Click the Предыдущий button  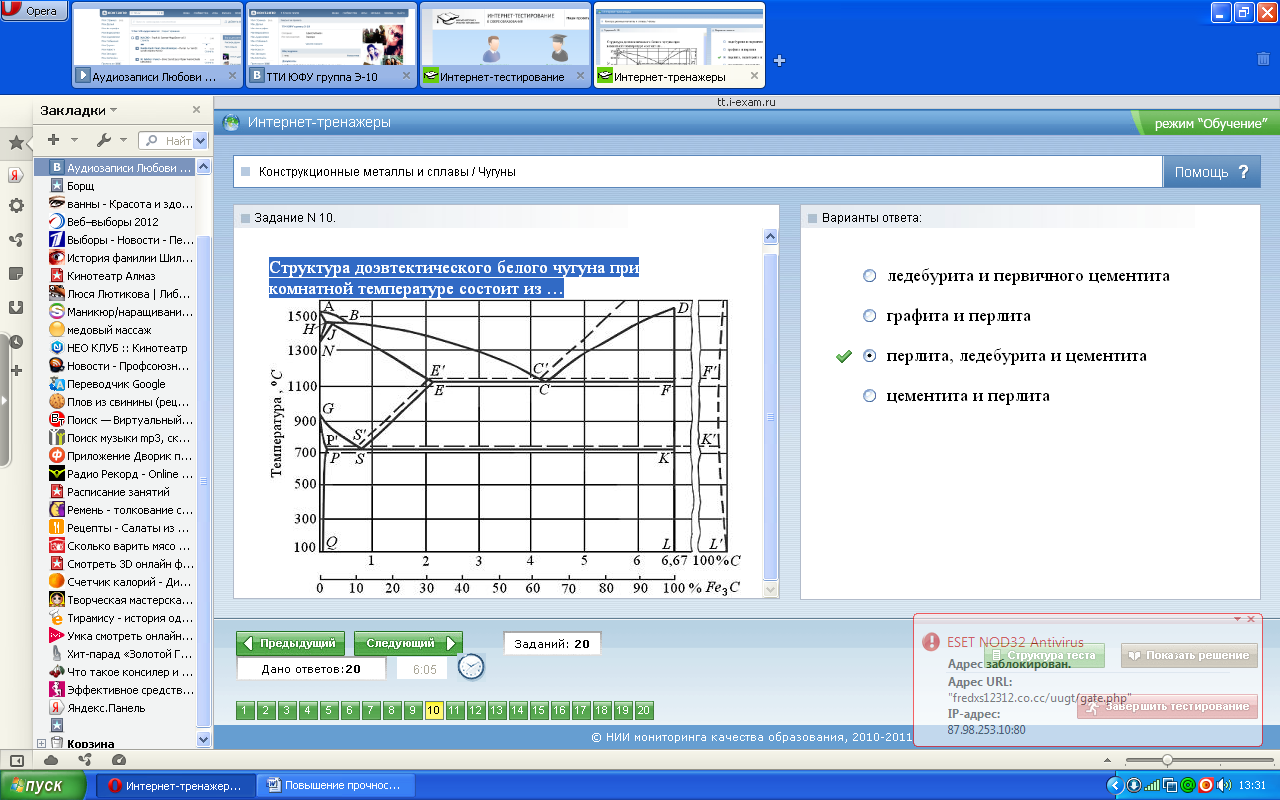click(x=291, y=643)
